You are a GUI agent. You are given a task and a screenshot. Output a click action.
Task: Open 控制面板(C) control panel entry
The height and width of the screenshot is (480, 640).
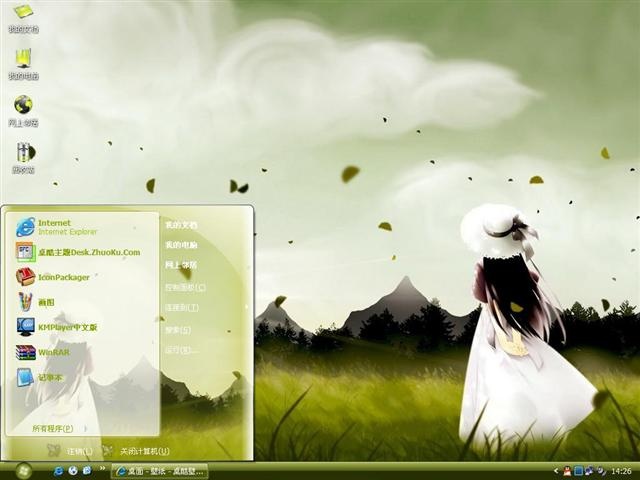185,287
